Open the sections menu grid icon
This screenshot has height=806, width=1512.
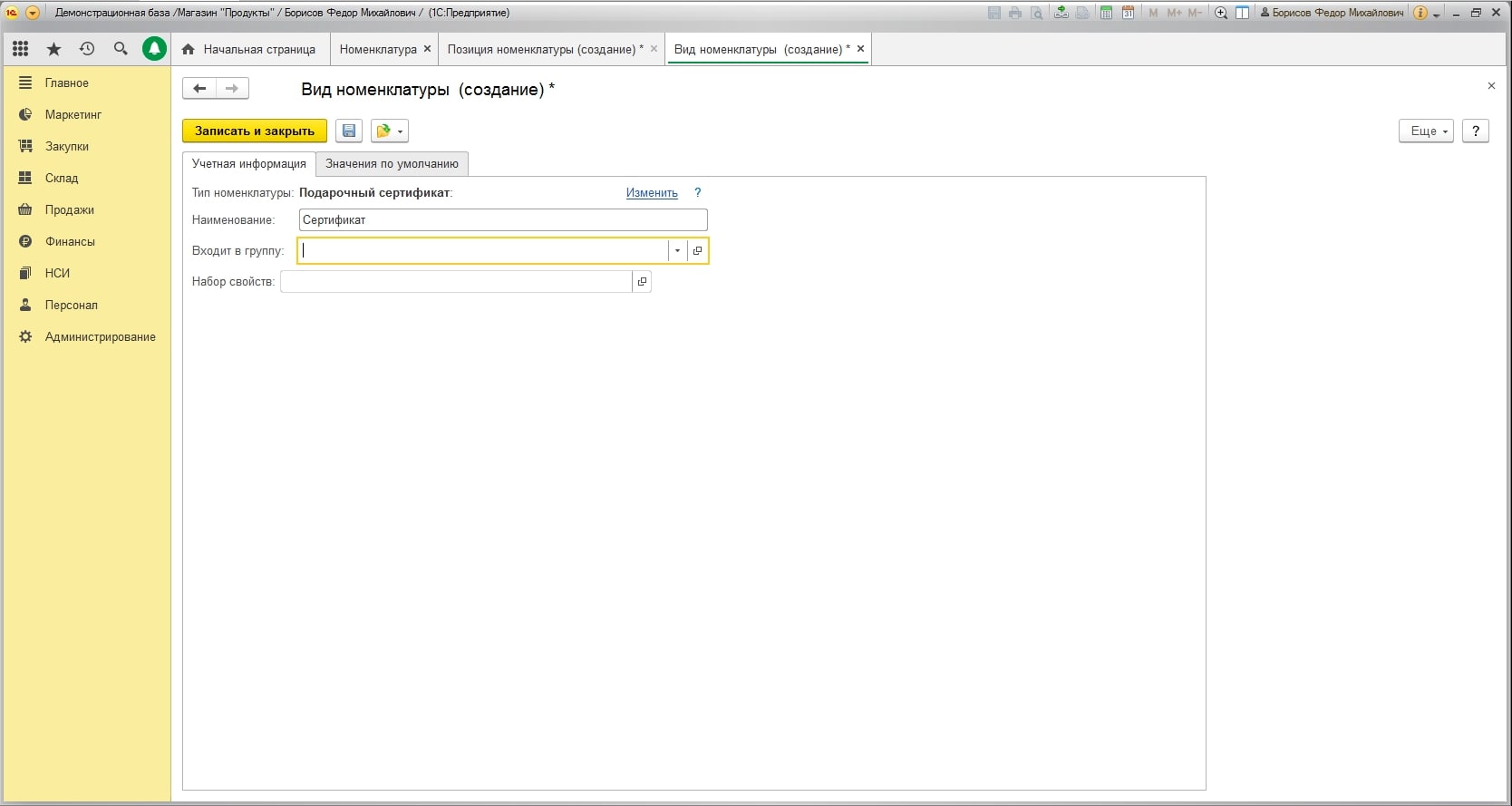(x=20, y=49)
